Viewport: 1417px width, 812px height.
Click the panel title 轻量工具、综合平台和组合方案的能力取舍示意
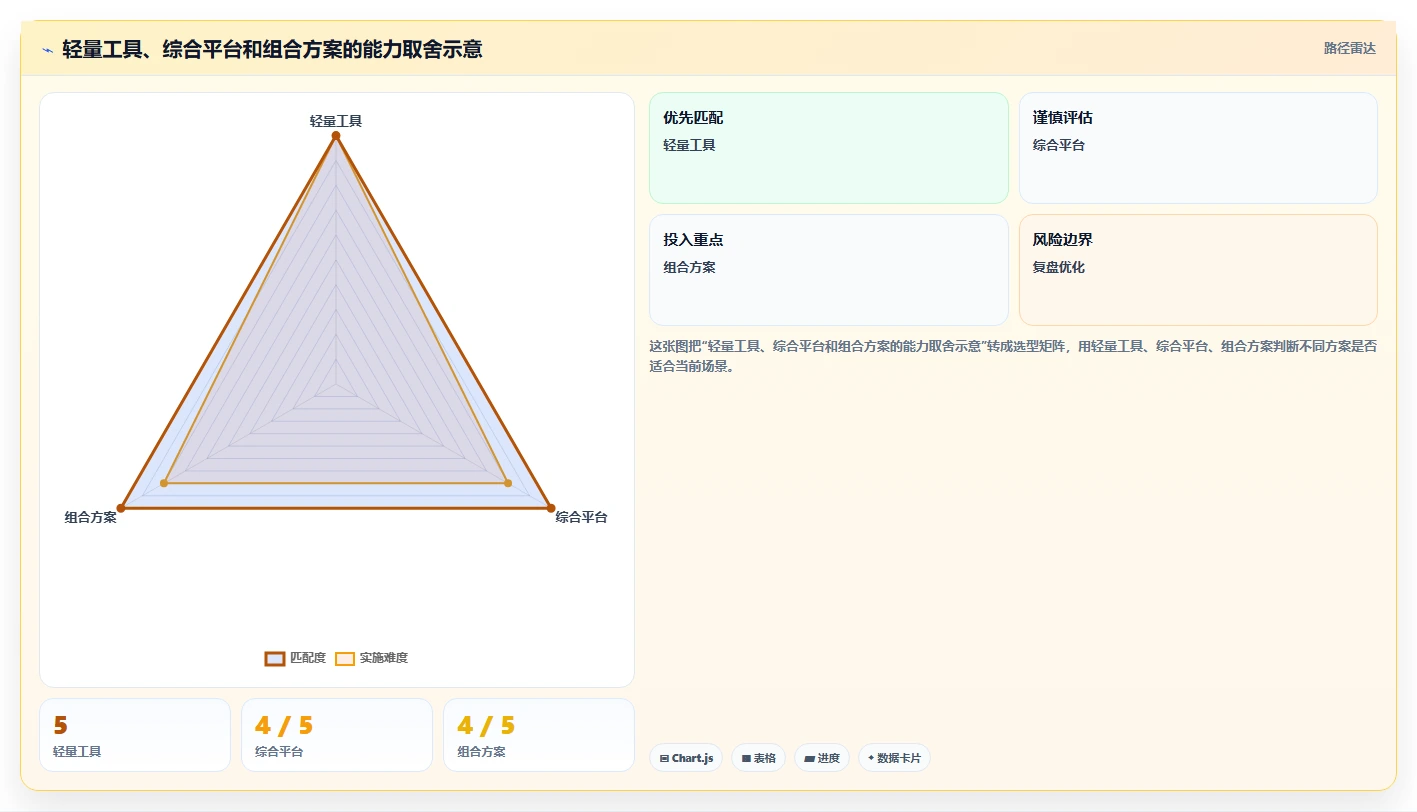click(x=272, y=49)
